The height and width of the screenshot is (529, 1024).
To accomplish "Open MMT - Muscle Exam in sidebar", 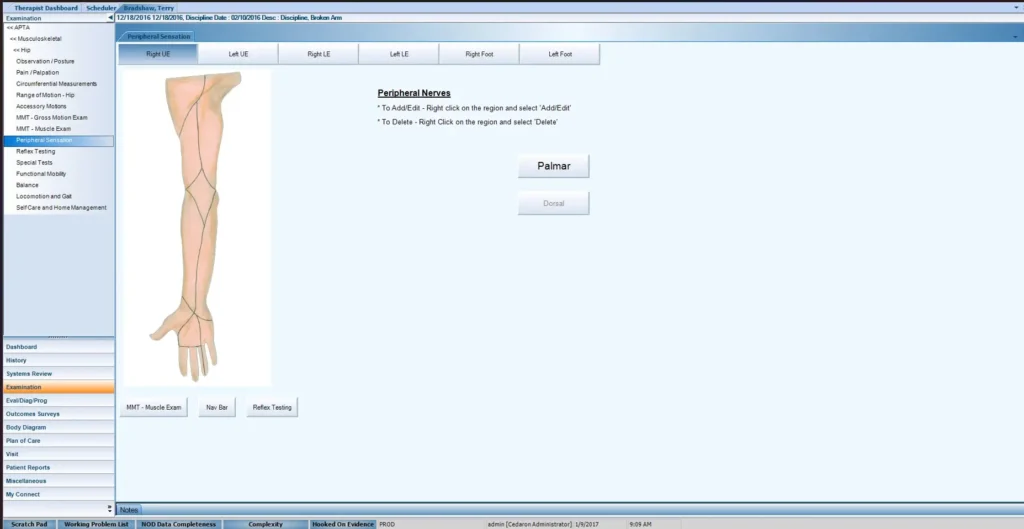I will pos(43,129).
